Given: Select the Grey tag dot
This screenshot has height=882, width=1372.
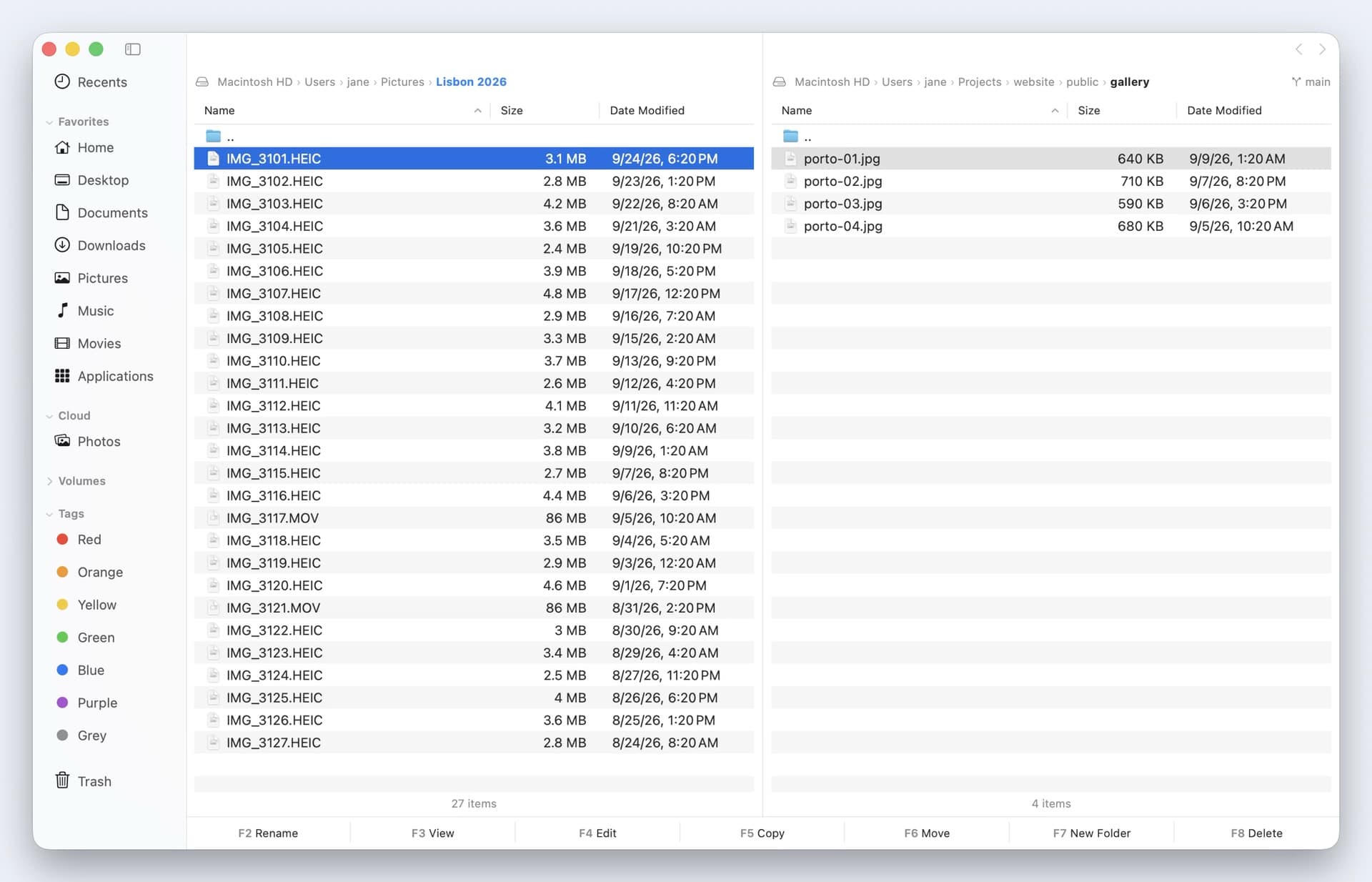Looking at the screenshot, I should click(62, 735).
